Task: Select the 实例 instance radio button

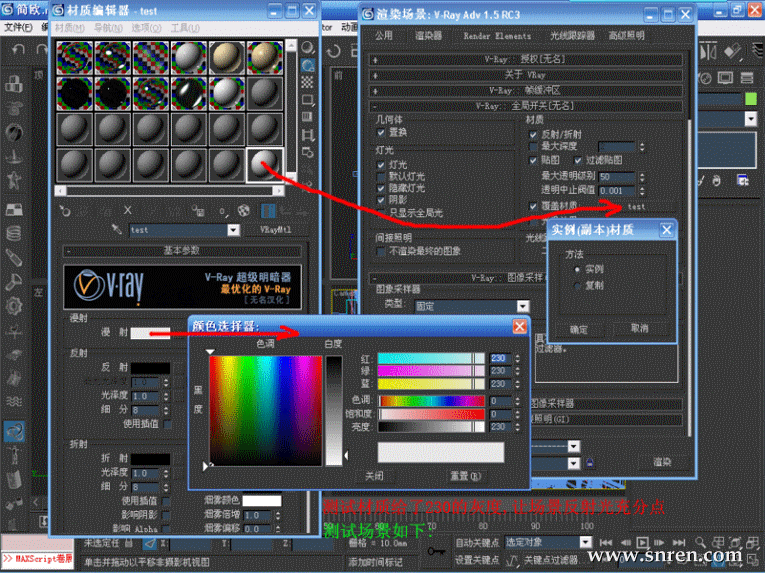Action: point(578,269)
